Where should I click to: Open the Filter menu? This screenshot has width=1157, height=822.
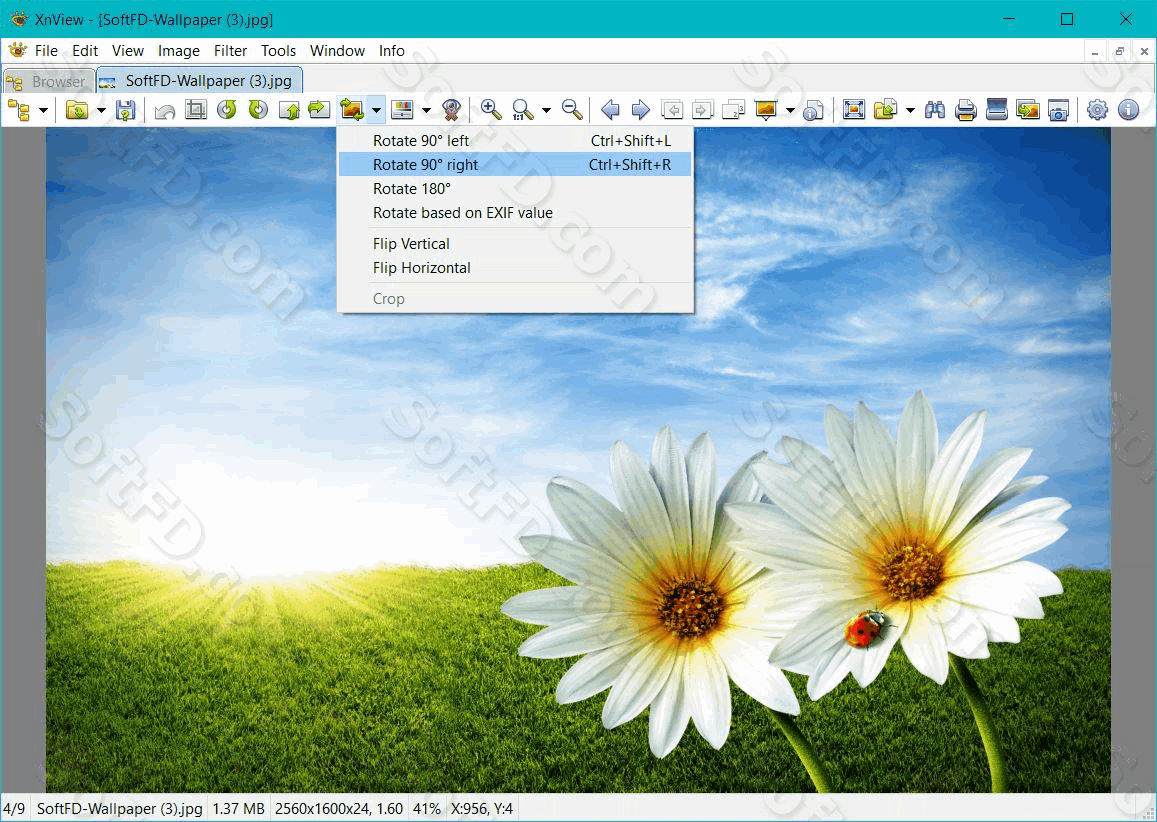[230, 51]
